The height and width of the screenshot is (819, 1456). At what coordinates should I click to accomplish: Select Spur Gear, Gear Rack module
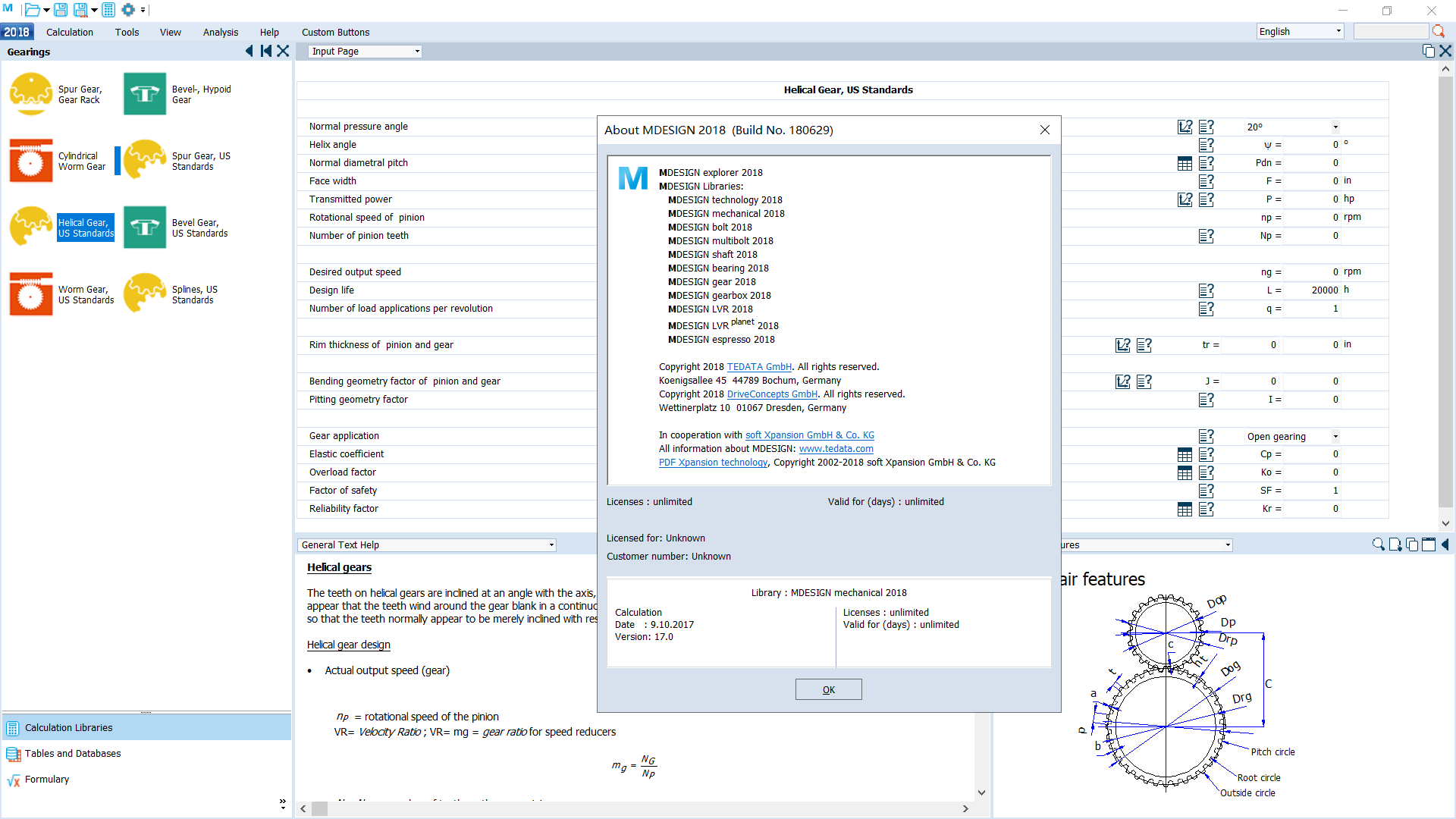(57, 94)
